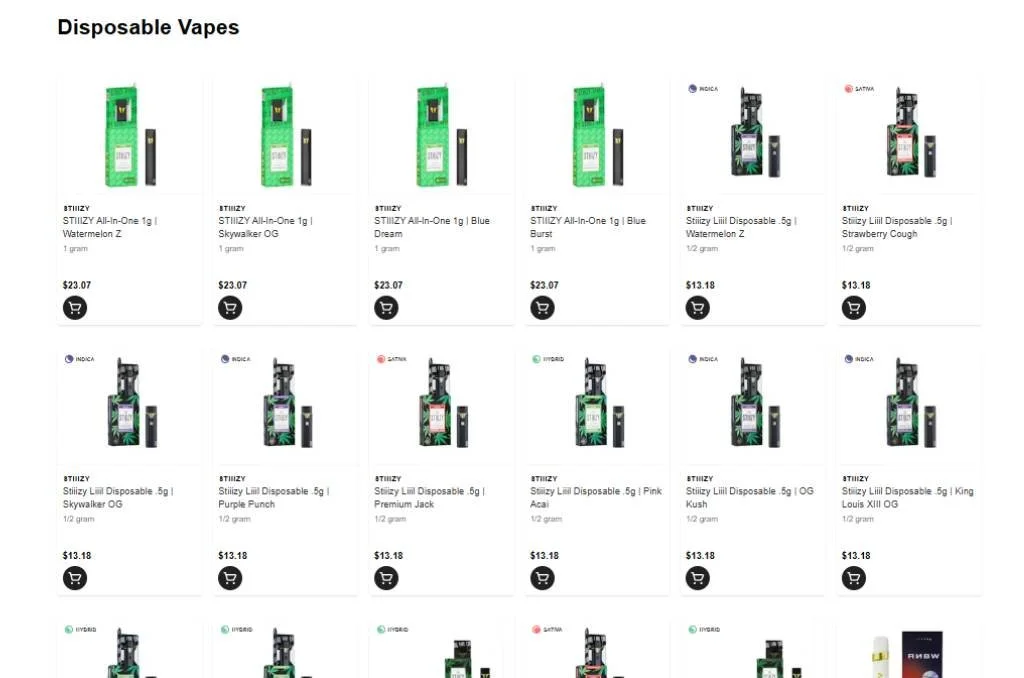View Premium Jack sativa product image
The image size is (1024, 678).
pos(441,405)
